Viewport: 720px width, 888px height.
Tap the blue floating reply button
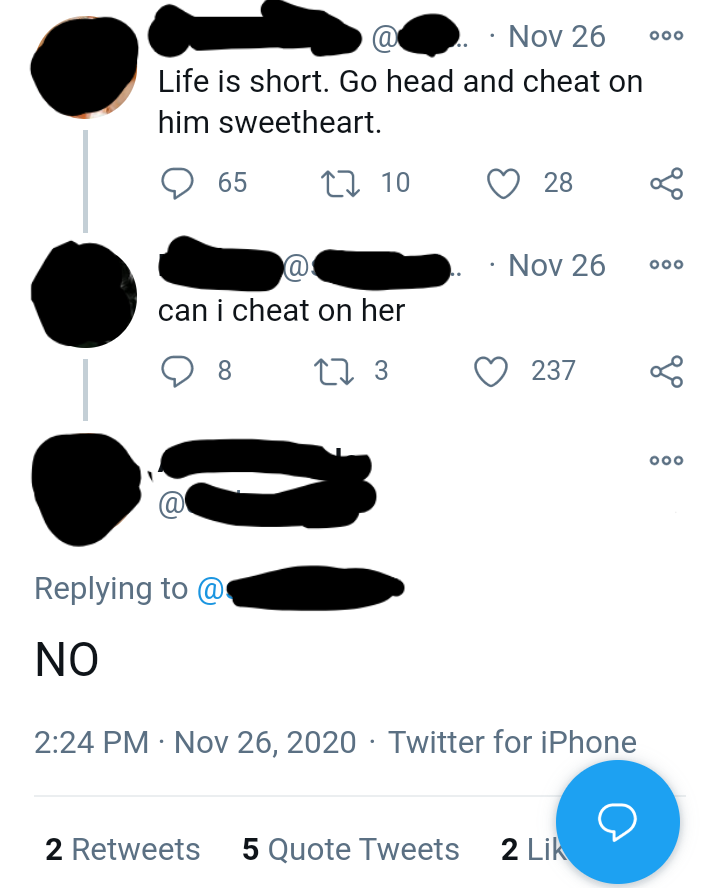click(618, 822)
